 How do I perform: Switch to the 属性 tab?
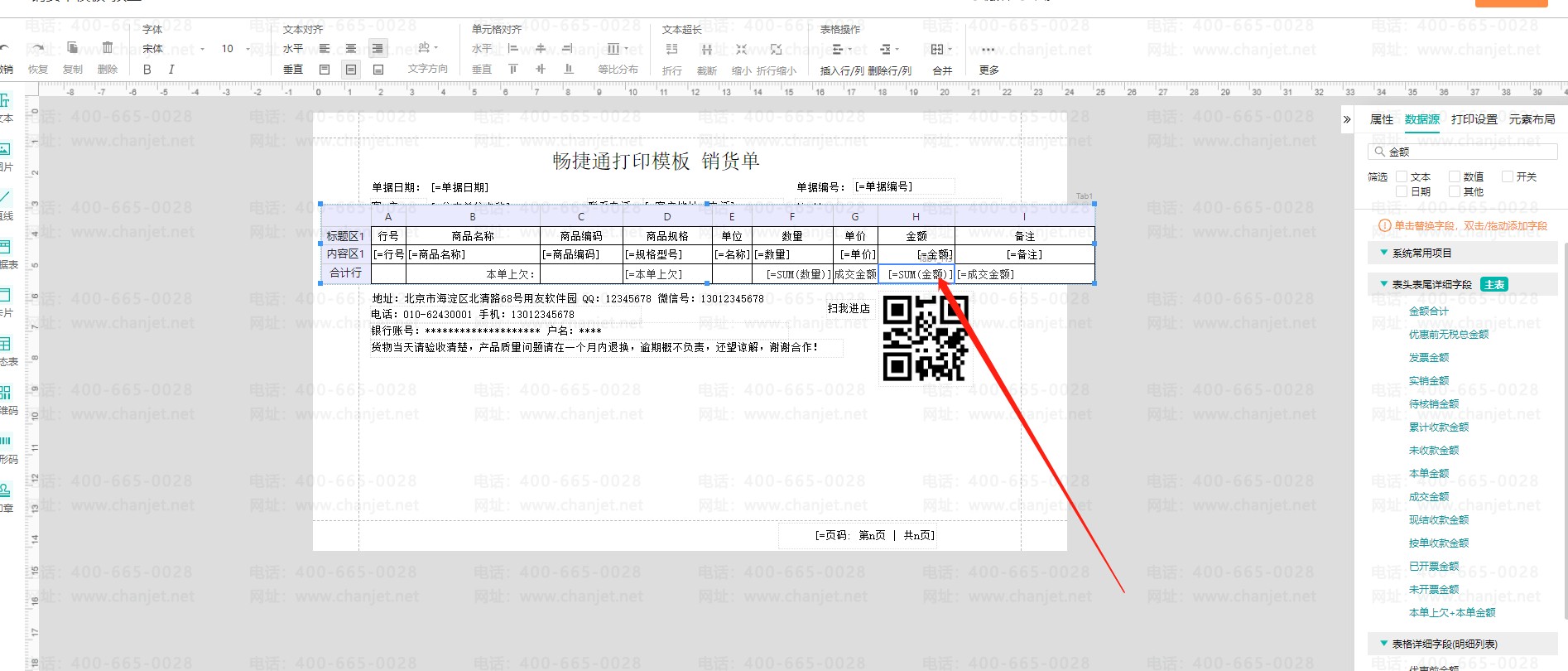[1382, 119]
